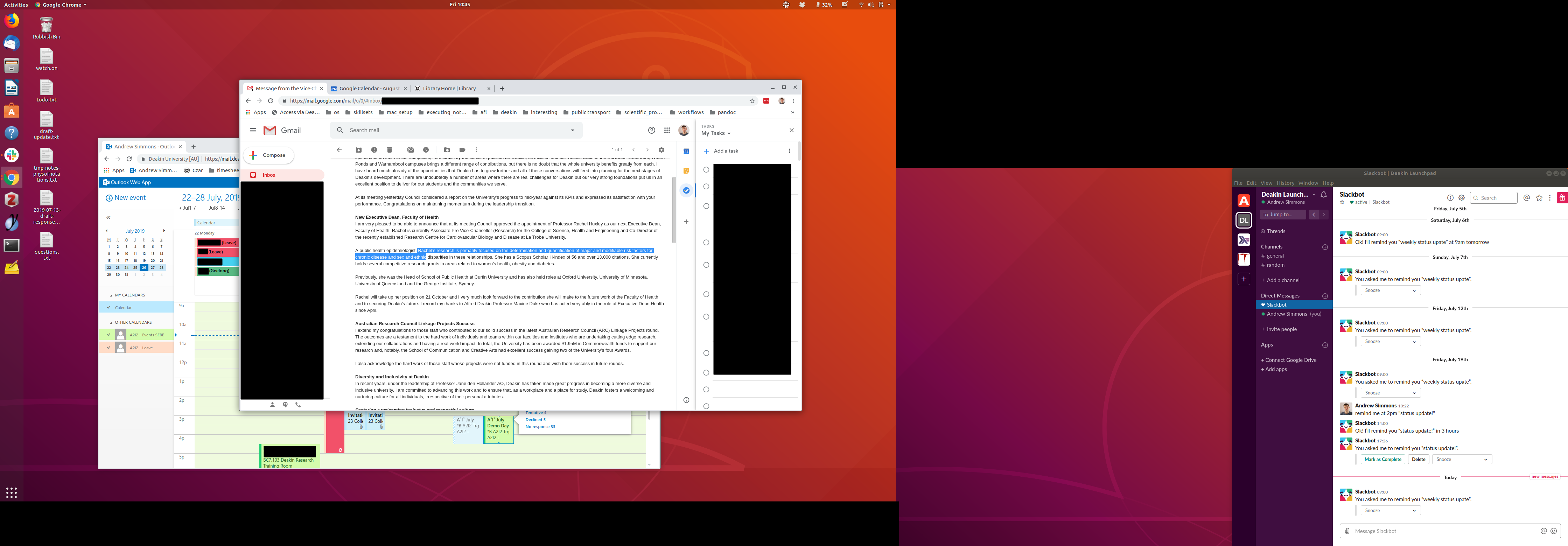Open the History menu in Slack

coord(1285,183)
